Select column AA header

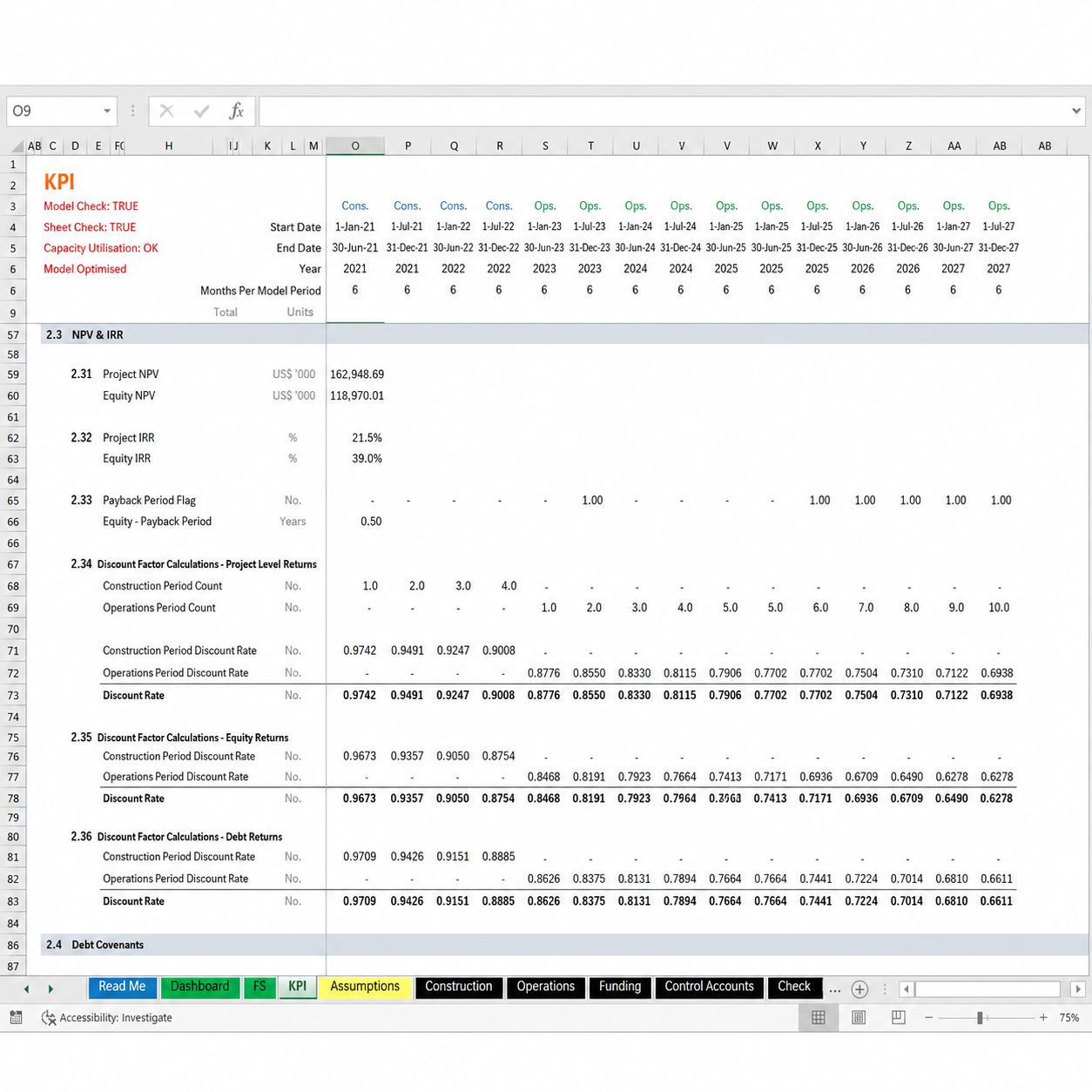(954, 146)
